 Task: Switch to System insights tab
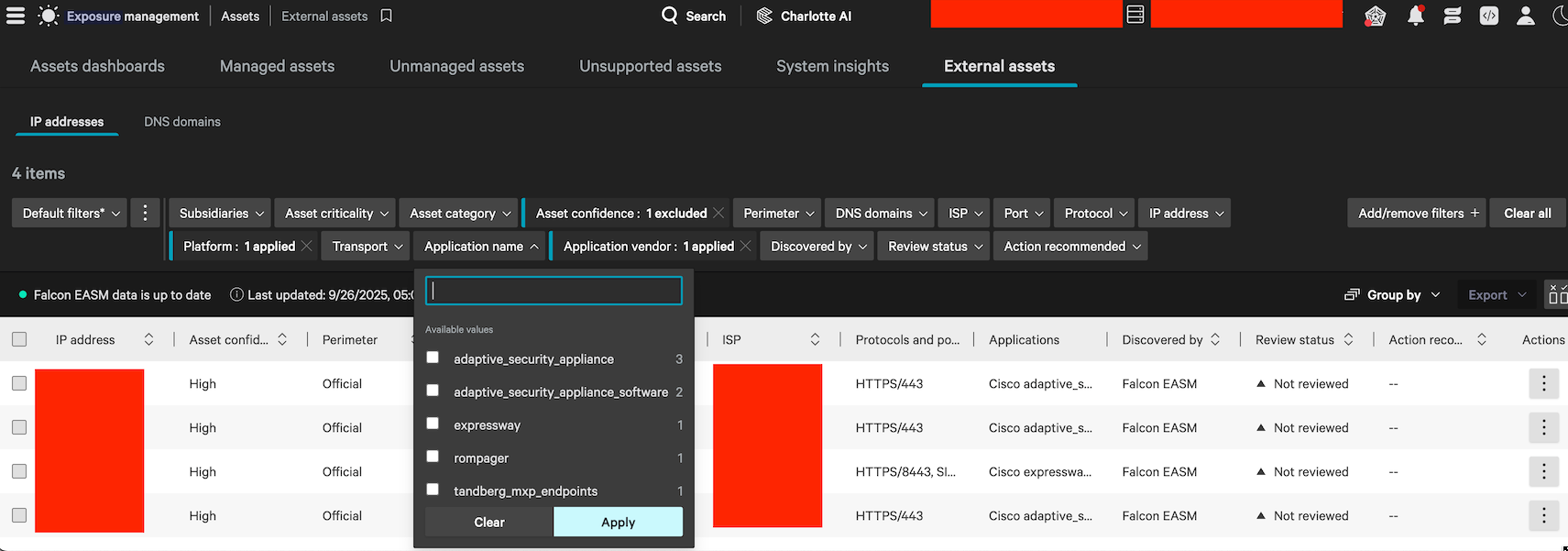pos(832,66)
